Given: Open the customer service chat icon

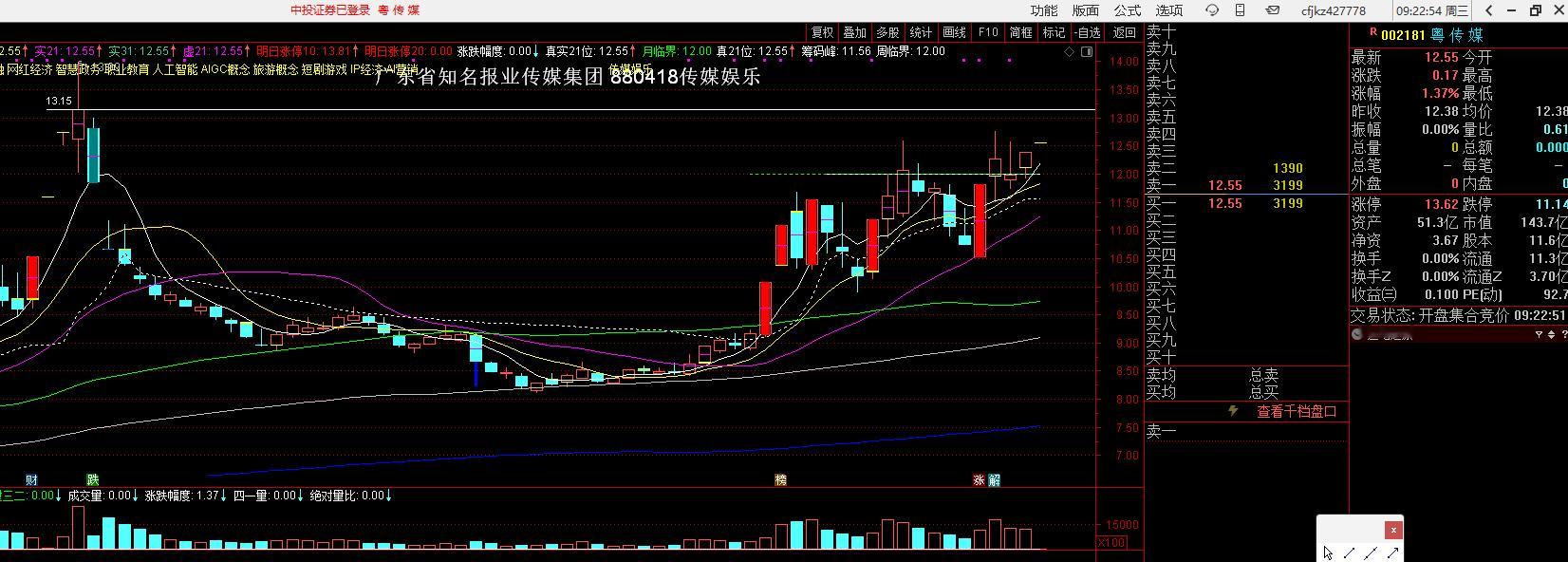Looking at the screenshot, I should pyautogui.click(x=1212, y=10).
